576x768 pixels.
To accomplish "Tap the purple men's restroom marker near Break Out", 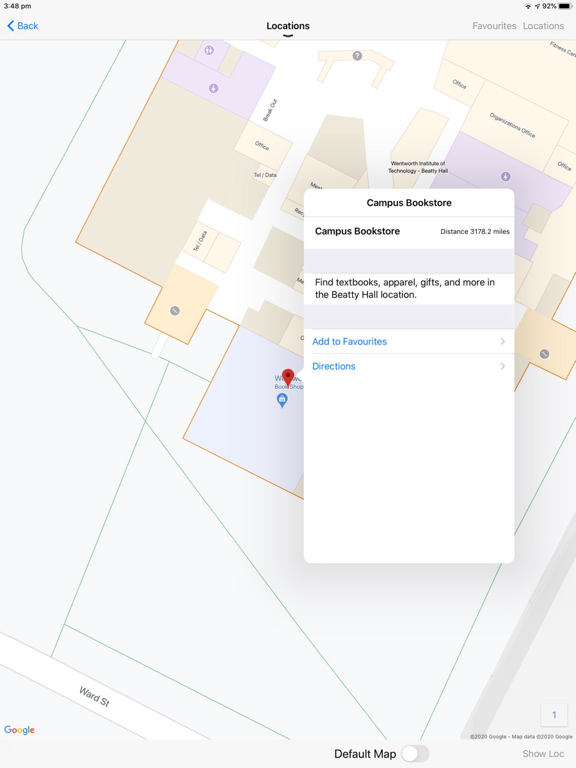I will [214, 88].
